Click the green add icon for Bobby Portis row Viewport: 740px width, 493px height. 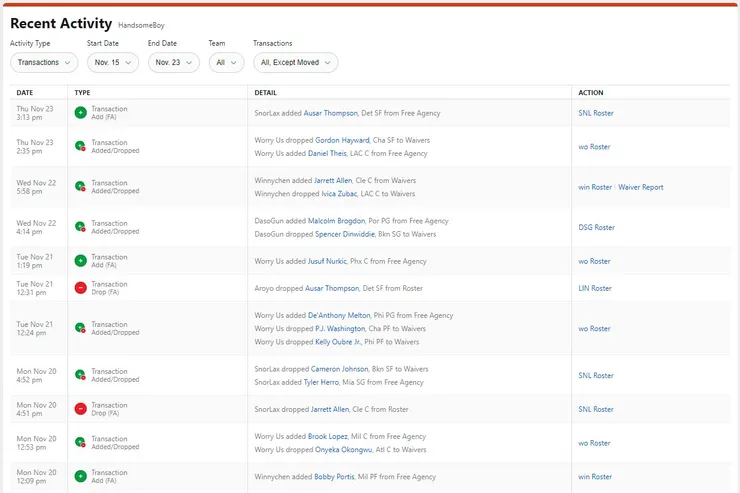(x=80, y=476)
